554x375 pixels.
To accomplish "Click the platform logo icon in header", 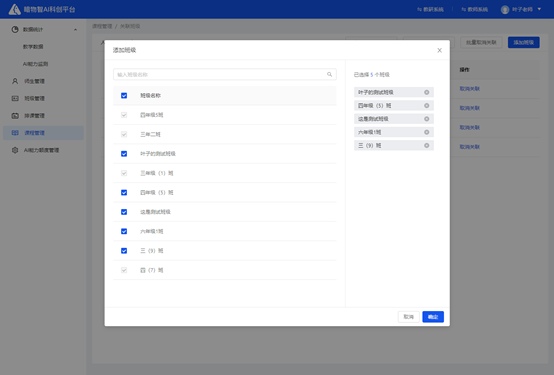I will coord(14,9).
